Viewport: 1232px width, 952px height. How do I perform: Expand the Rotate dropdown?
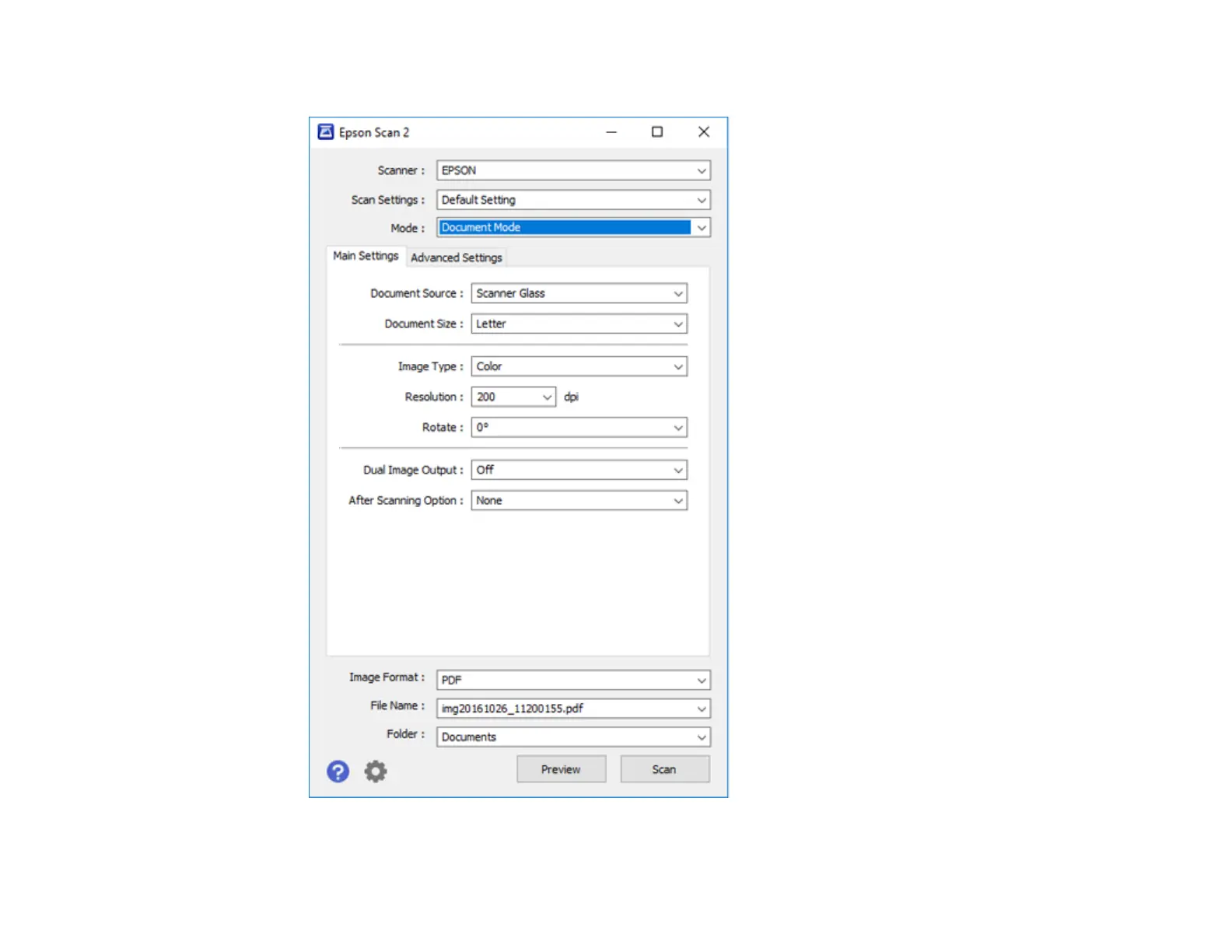(579, 427)
